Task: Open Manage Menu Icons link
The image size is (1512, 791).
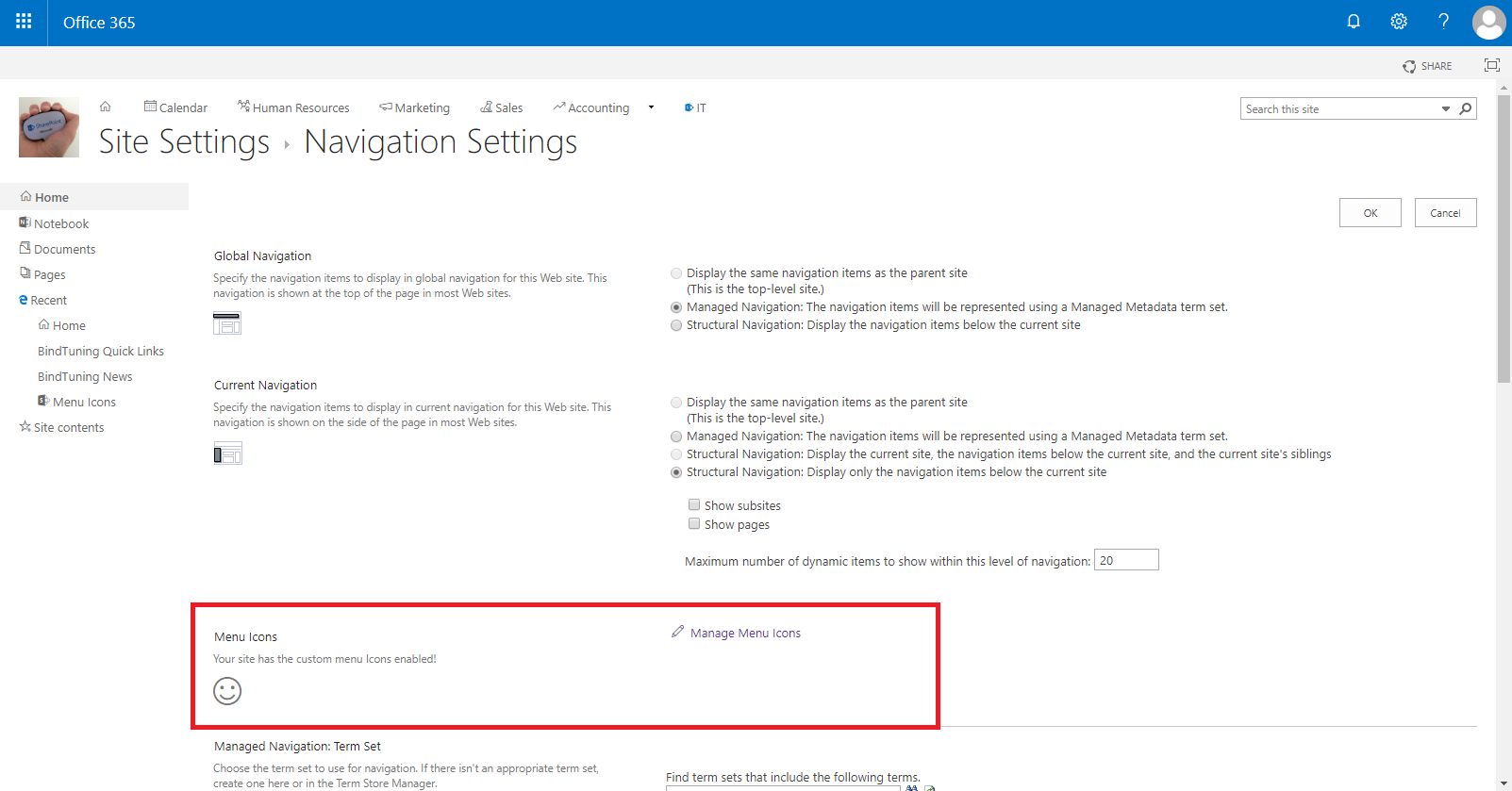Action: (745, 633)
